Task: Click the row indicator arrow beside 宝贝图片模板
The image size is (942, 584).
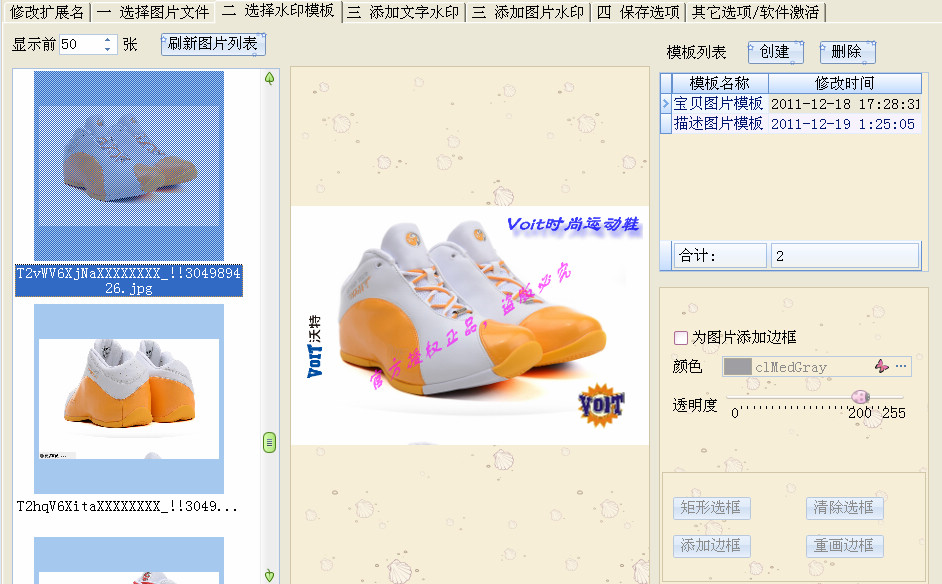Action: 666,103
